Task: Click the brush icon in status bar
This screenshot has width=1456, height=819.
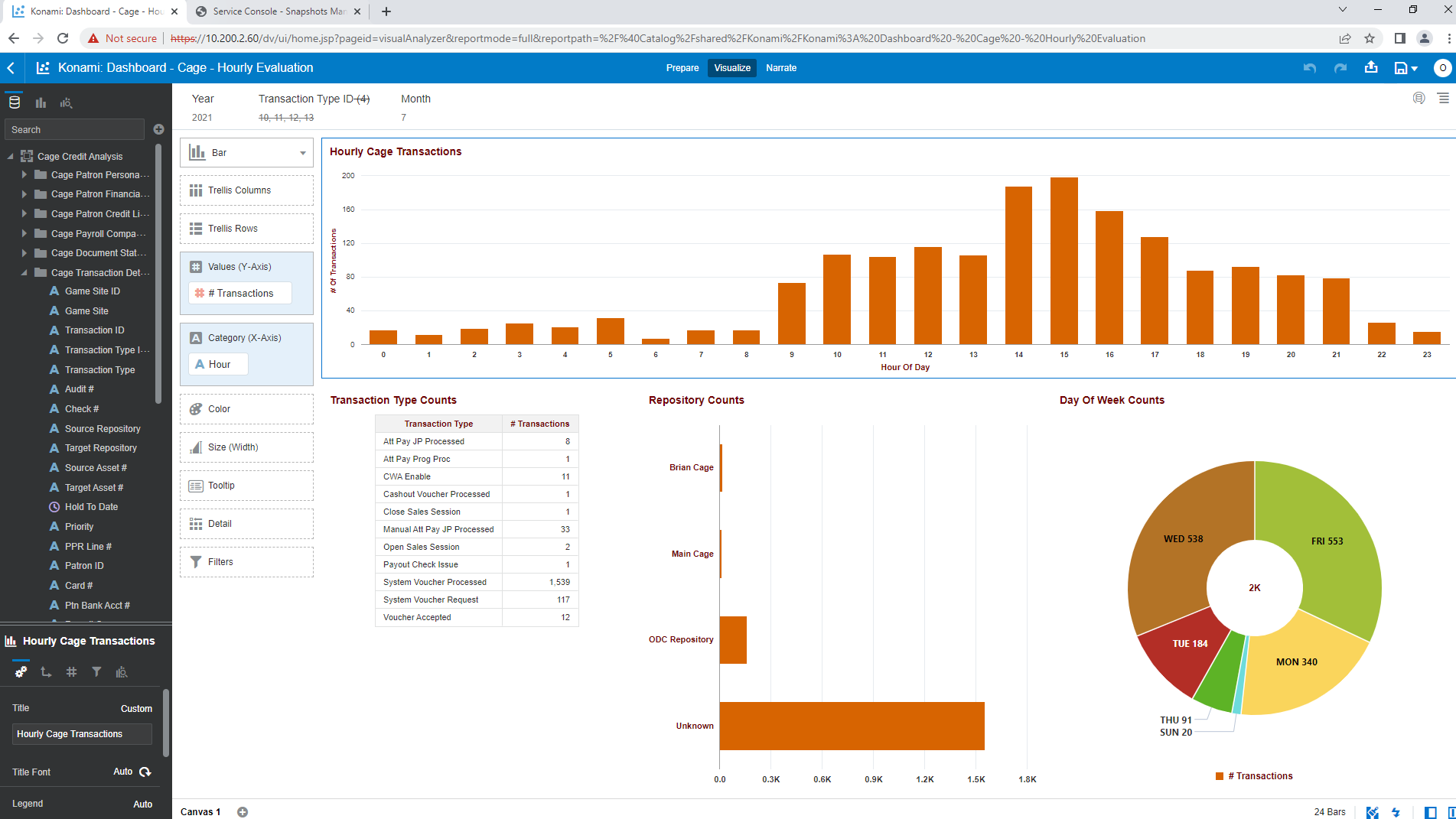Action: click(x=1373, y=812)
